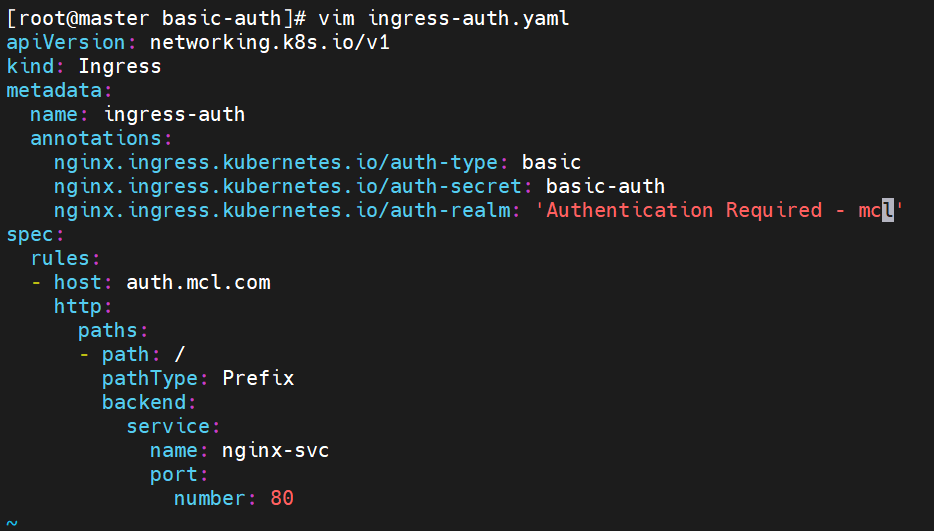Screen dimensions: 934x531
Task: Click the '[root@master basic-auth]#' shell prompt
Action: coord(156,18)
